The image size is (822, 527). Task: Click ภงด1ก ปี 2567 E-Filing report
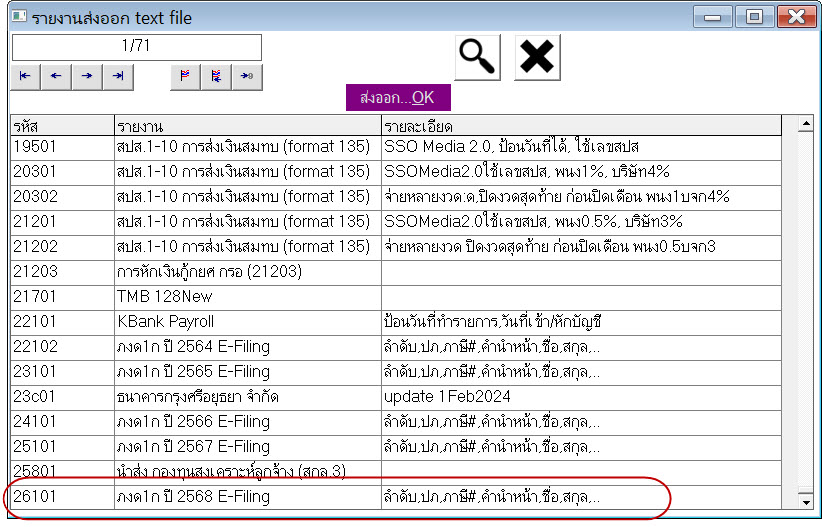[x=193, y=447]
